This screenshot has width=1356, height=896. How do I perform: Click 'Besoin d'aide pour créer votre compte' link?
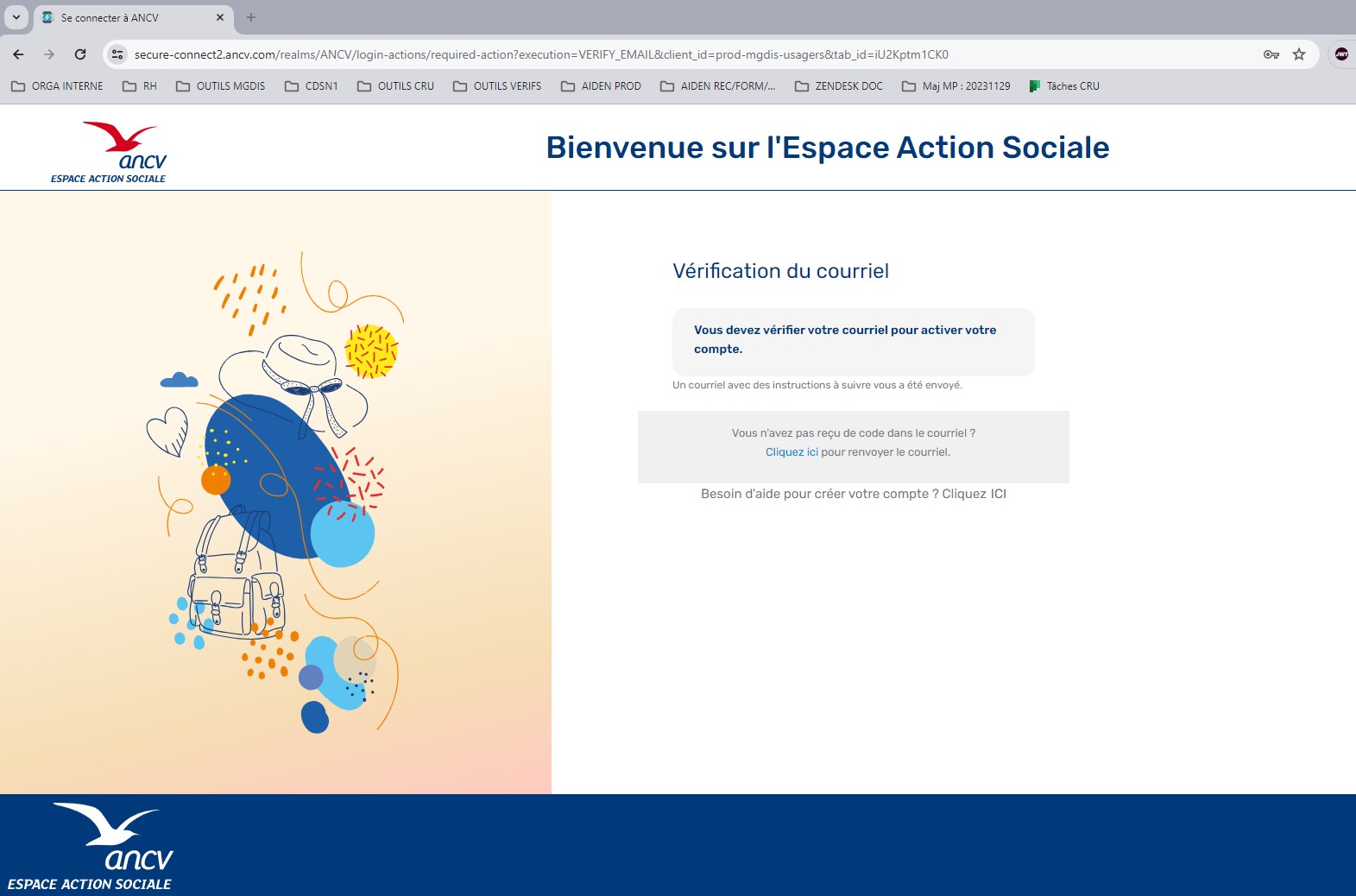(x=854, y=494)
